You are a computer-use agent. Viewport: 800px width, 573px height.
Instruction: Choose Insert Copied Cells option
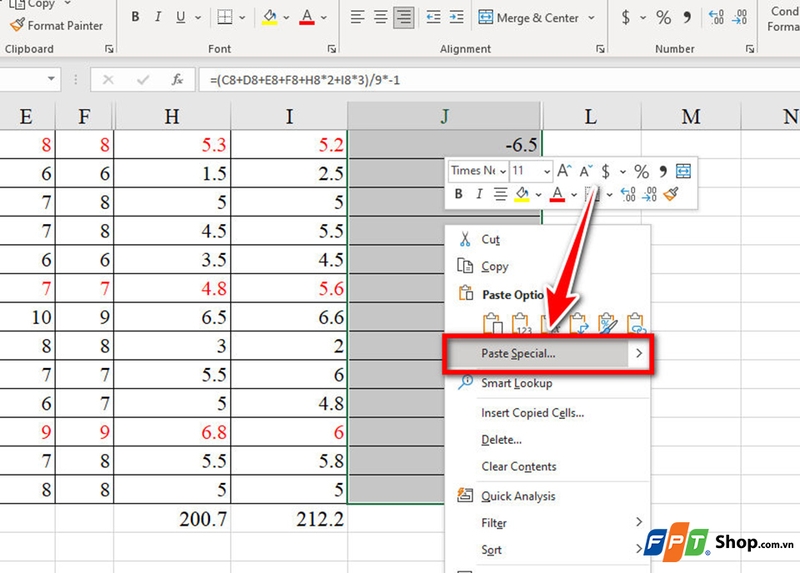point(547,412)
